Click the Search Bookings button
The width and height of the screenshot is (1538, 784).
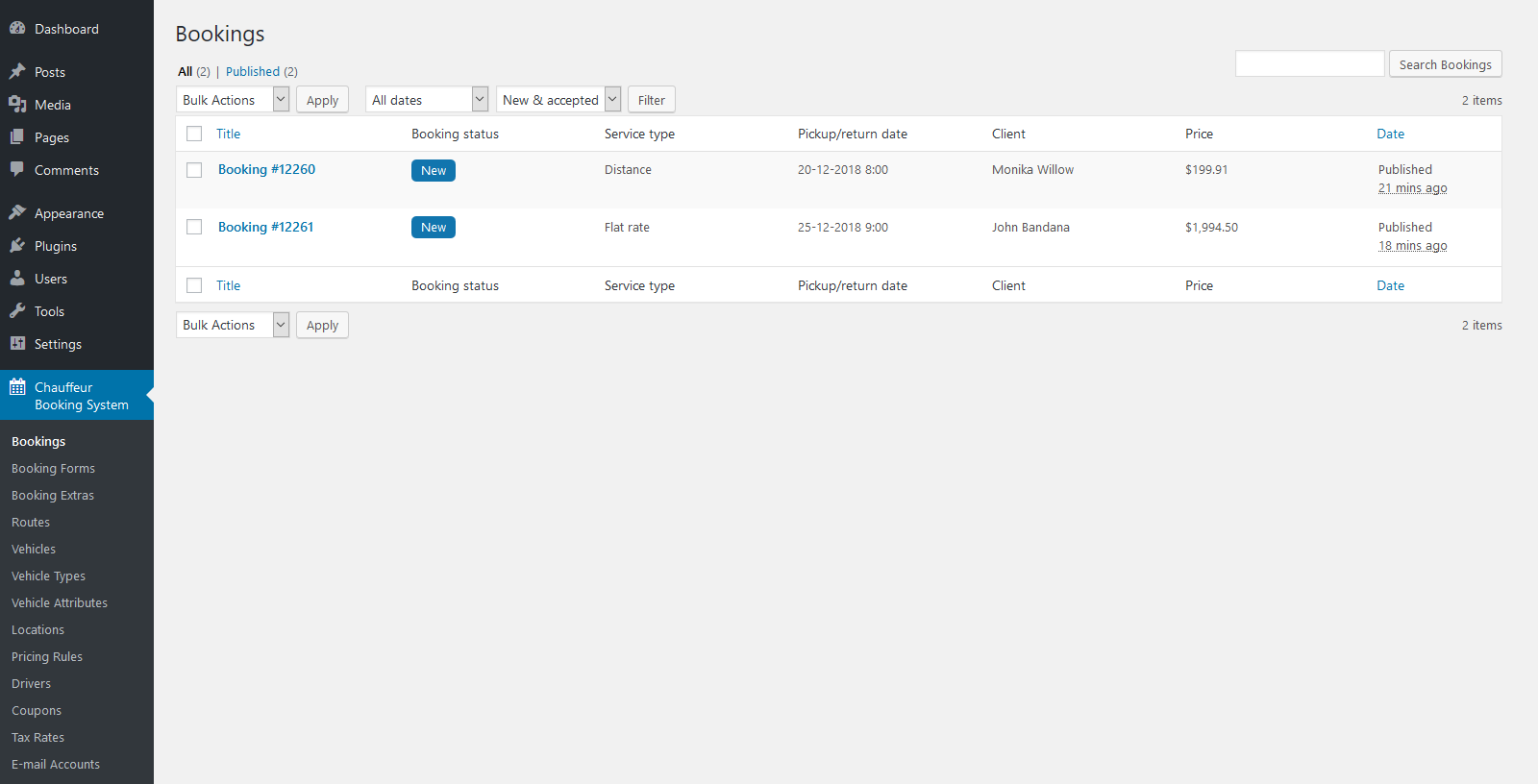coord(1446,64)
